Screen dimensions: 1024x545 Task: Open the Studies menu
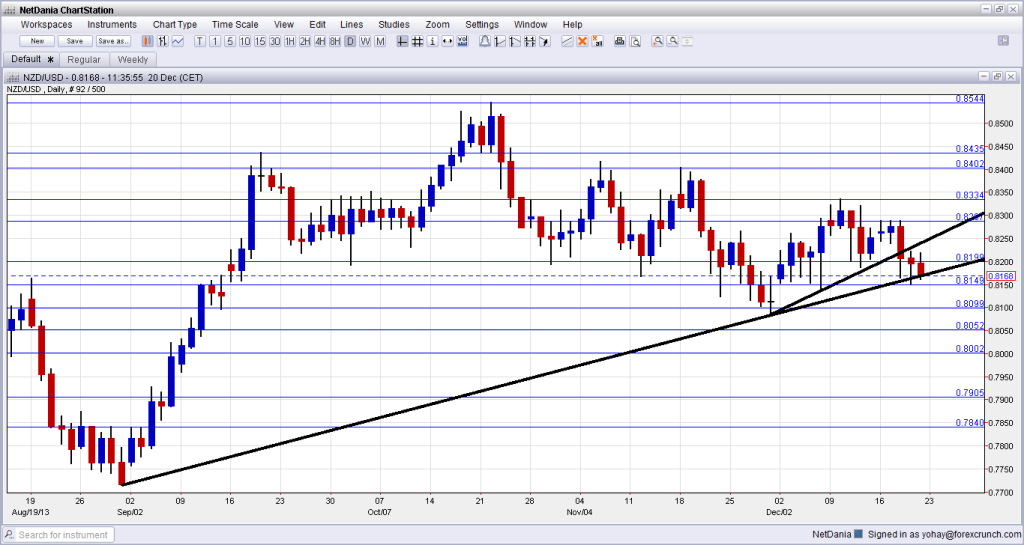[394, 25]
